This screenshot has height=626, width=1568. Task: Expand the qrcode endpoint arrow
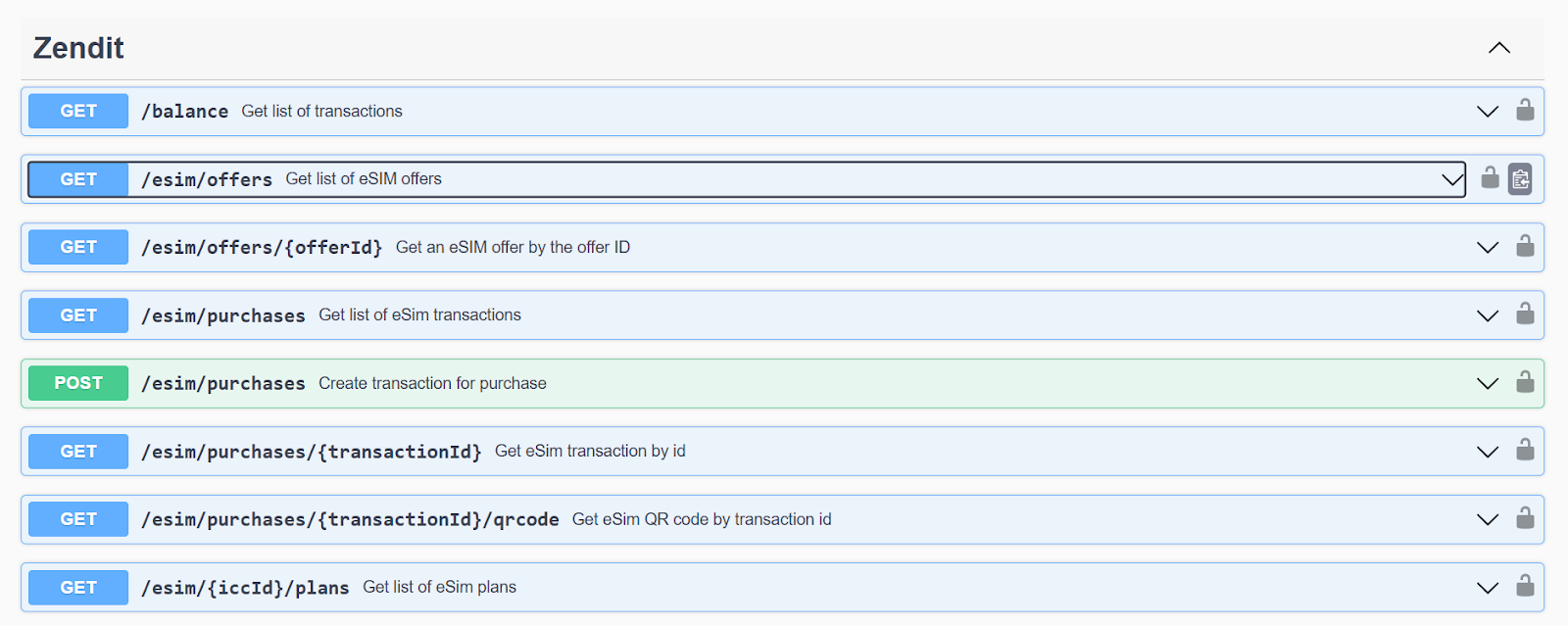coord(1488,520)
